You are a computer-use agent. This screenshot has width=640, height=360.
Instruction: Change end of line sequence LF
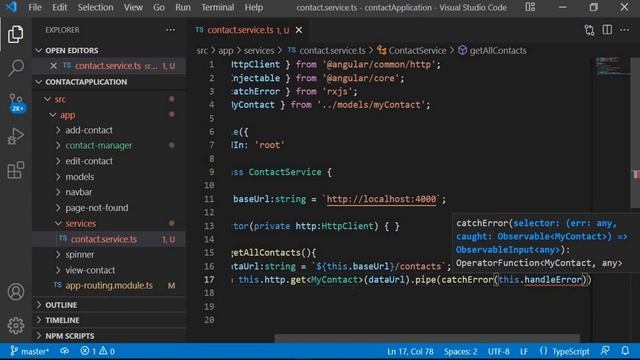click(x=524, y=351)
